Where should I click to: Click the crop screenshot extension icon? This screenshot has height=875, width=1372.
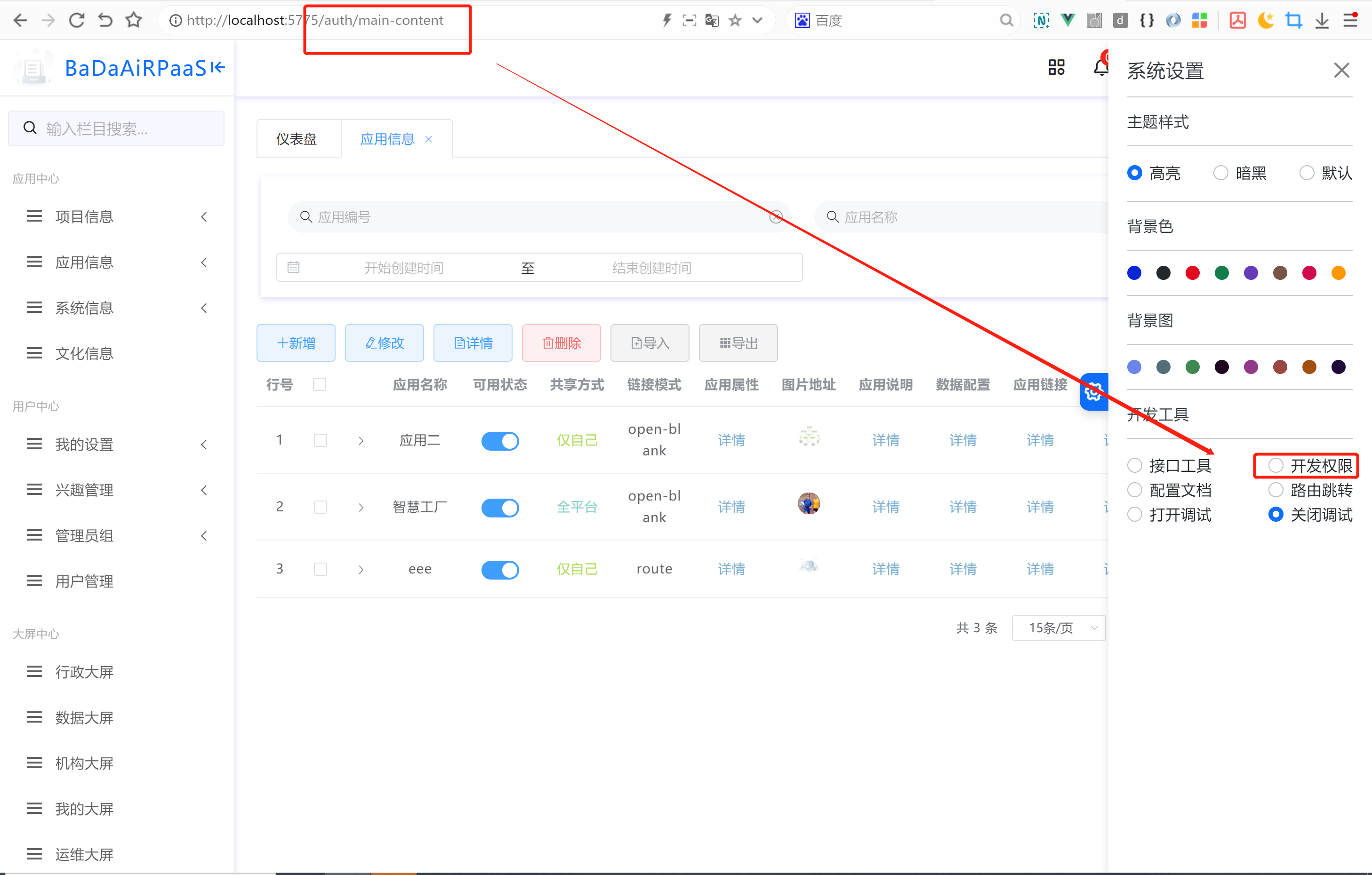click(1293, 21)
